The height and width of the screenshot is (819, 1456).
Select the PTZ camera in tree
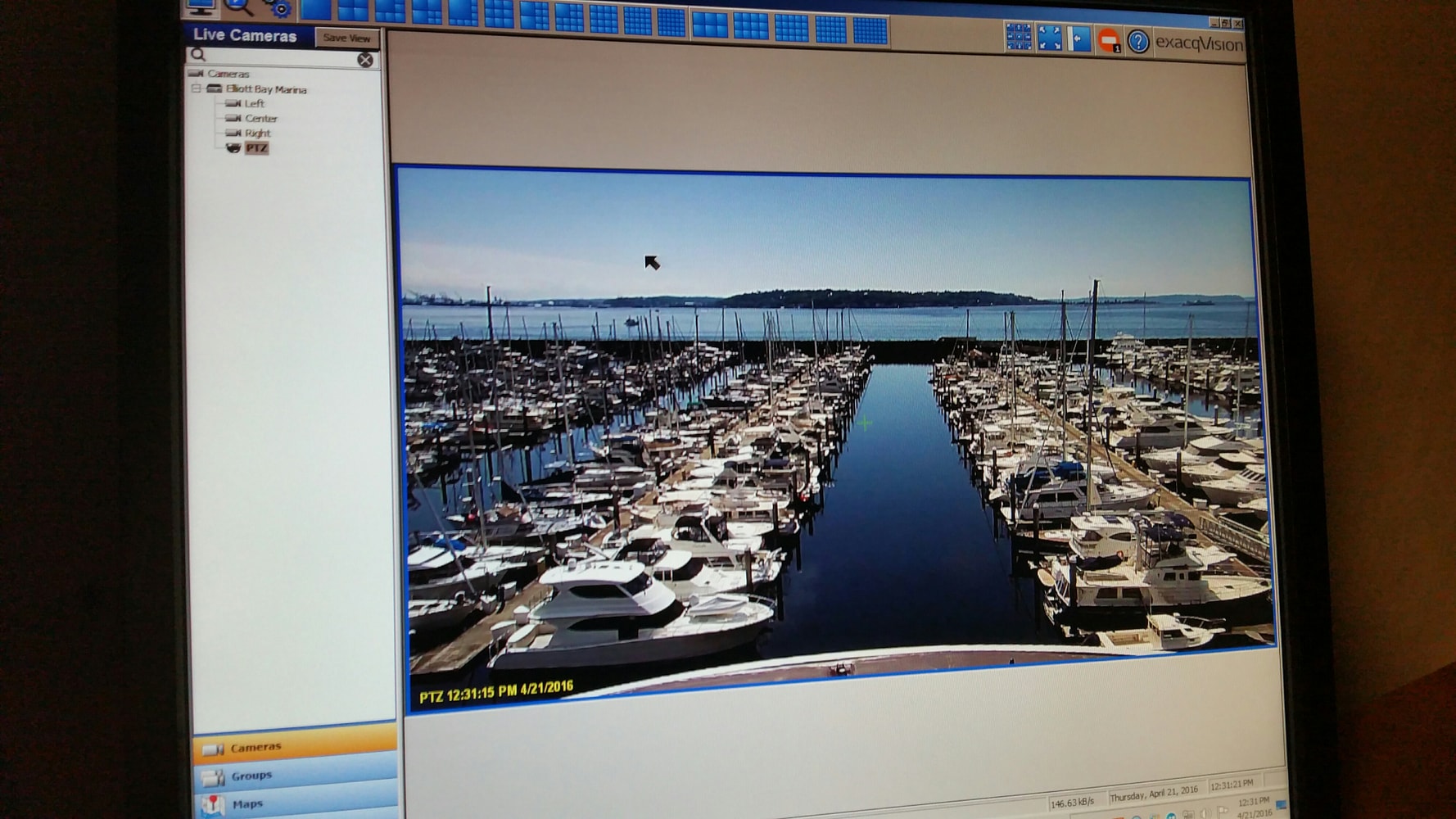point(256,148)
